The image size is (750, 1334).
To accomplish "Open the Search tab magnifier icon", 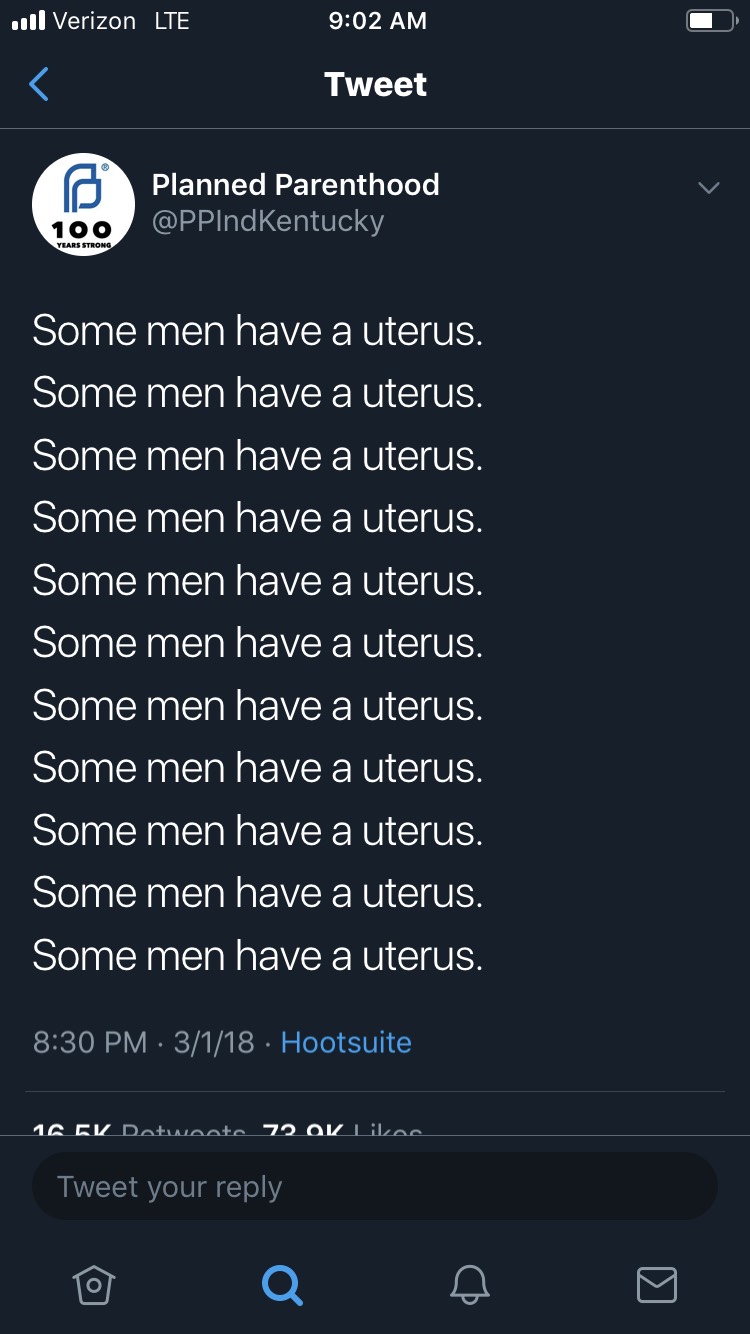I will pos(282,1285).
